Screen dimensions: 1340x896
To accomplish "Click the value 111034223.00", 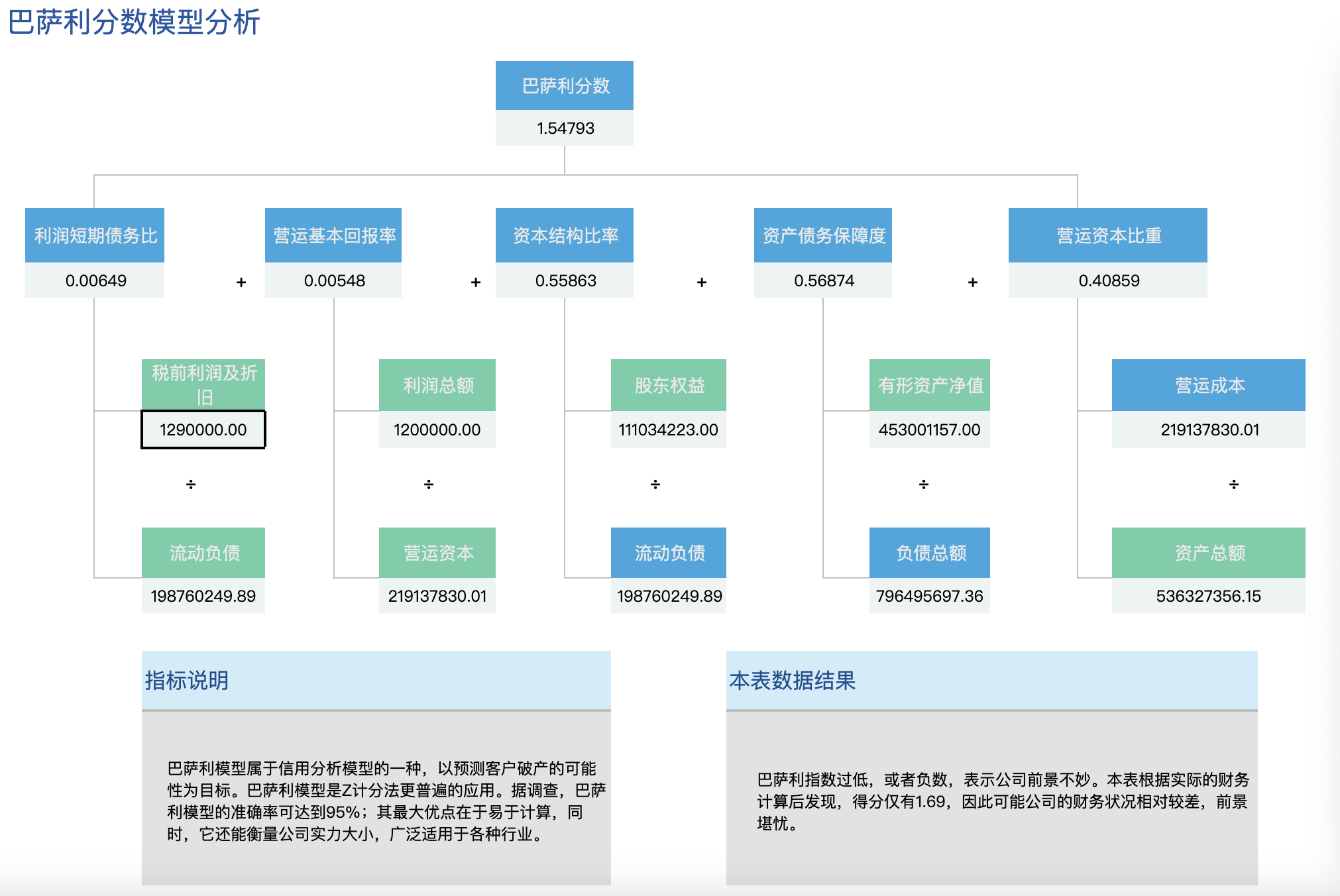I will (x=669, y=429).
